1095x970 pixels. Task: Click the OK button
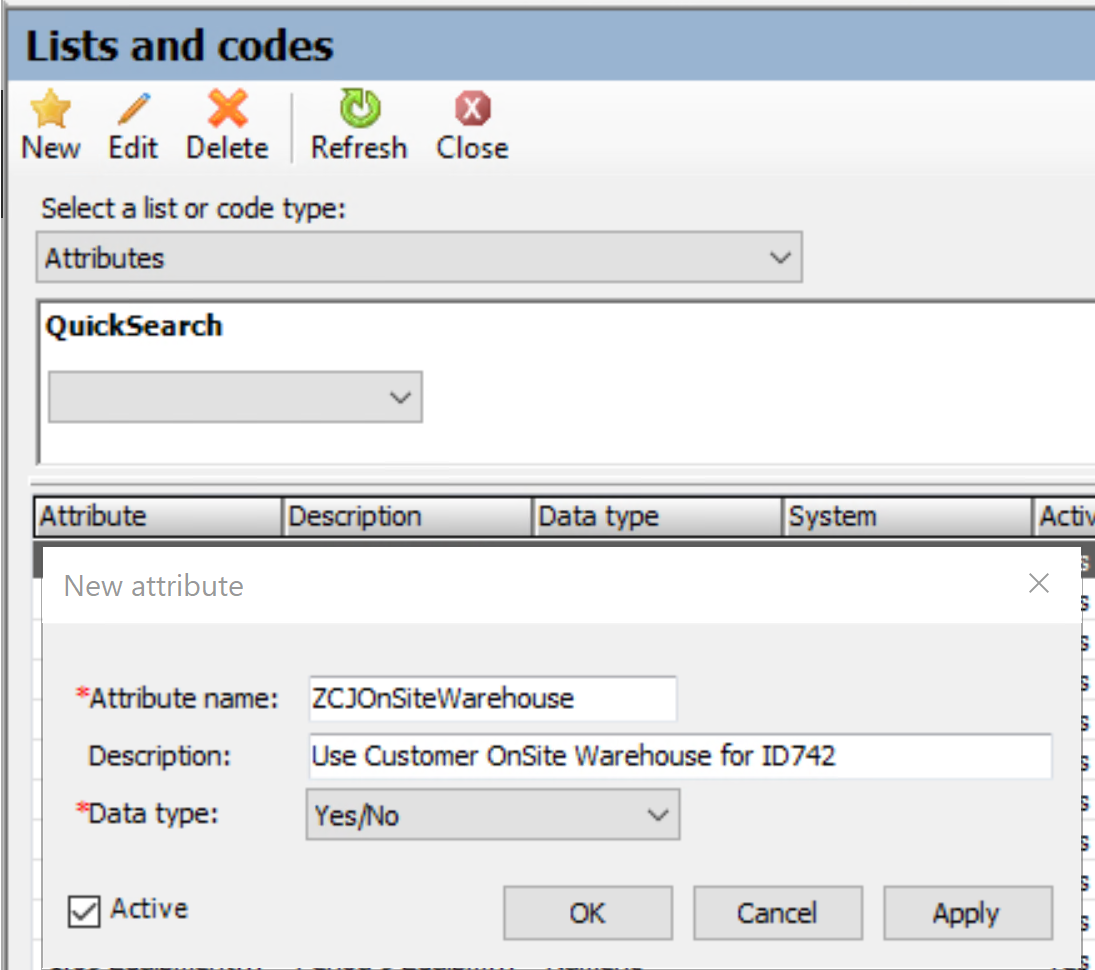point(587,913)
